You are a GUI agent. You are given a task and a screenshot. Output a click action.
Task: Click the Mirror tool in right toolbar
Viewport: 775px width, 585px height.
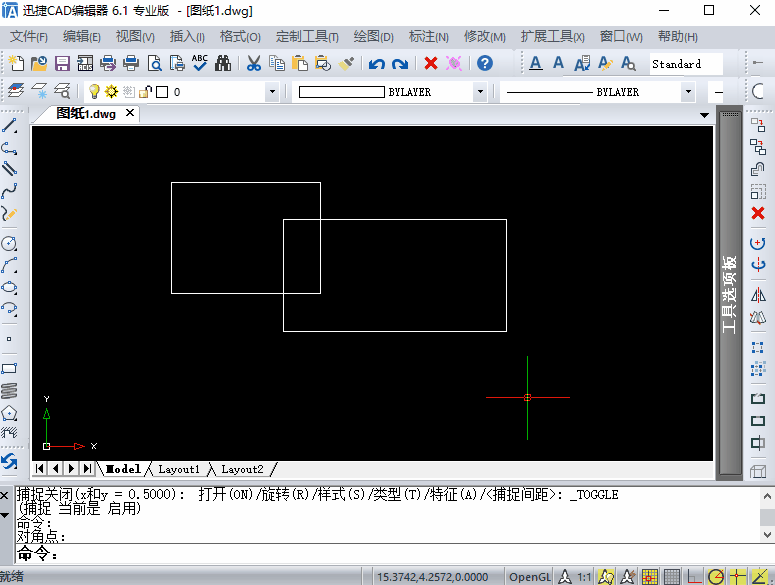pos(758,295)
